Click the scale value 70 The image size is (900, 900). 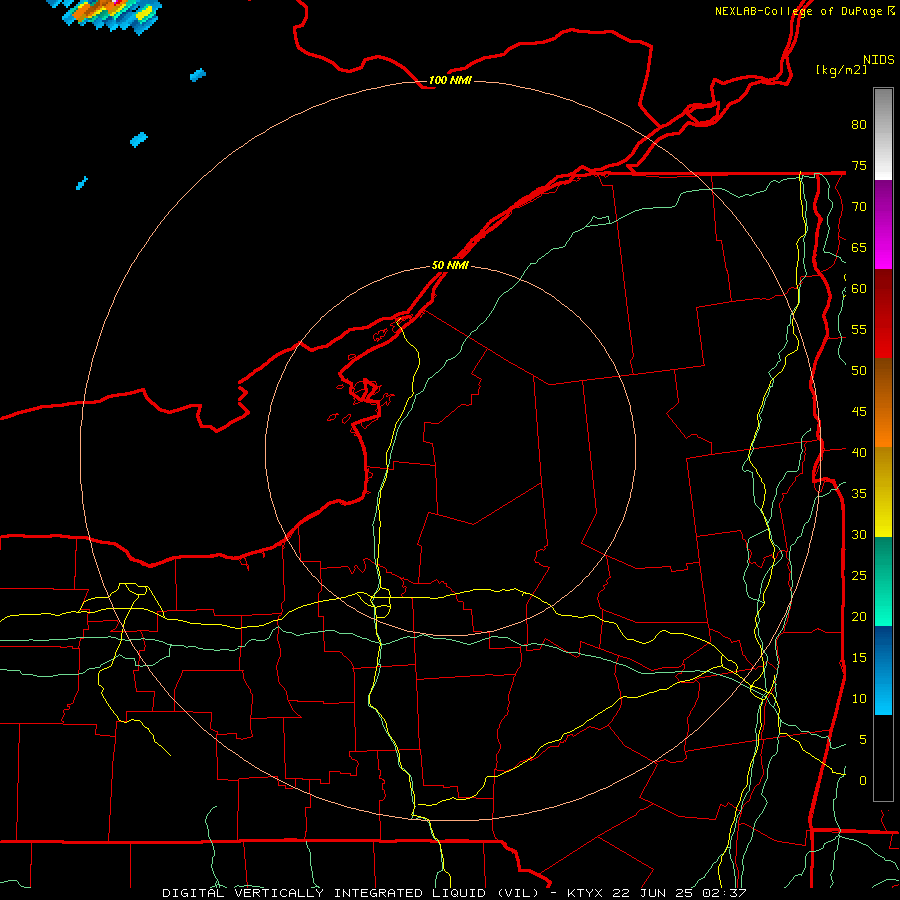859,207
